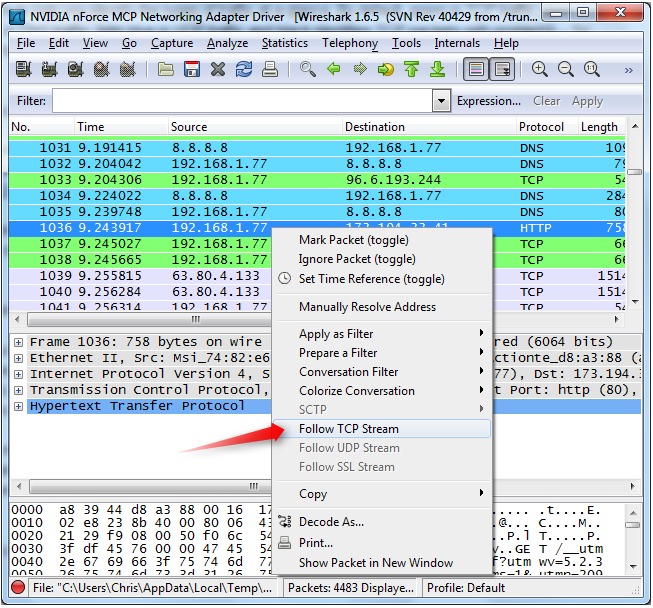Viewport: 653px width, 608px height.
Task: Open the capture file folder icon
Action: (166, 70)
